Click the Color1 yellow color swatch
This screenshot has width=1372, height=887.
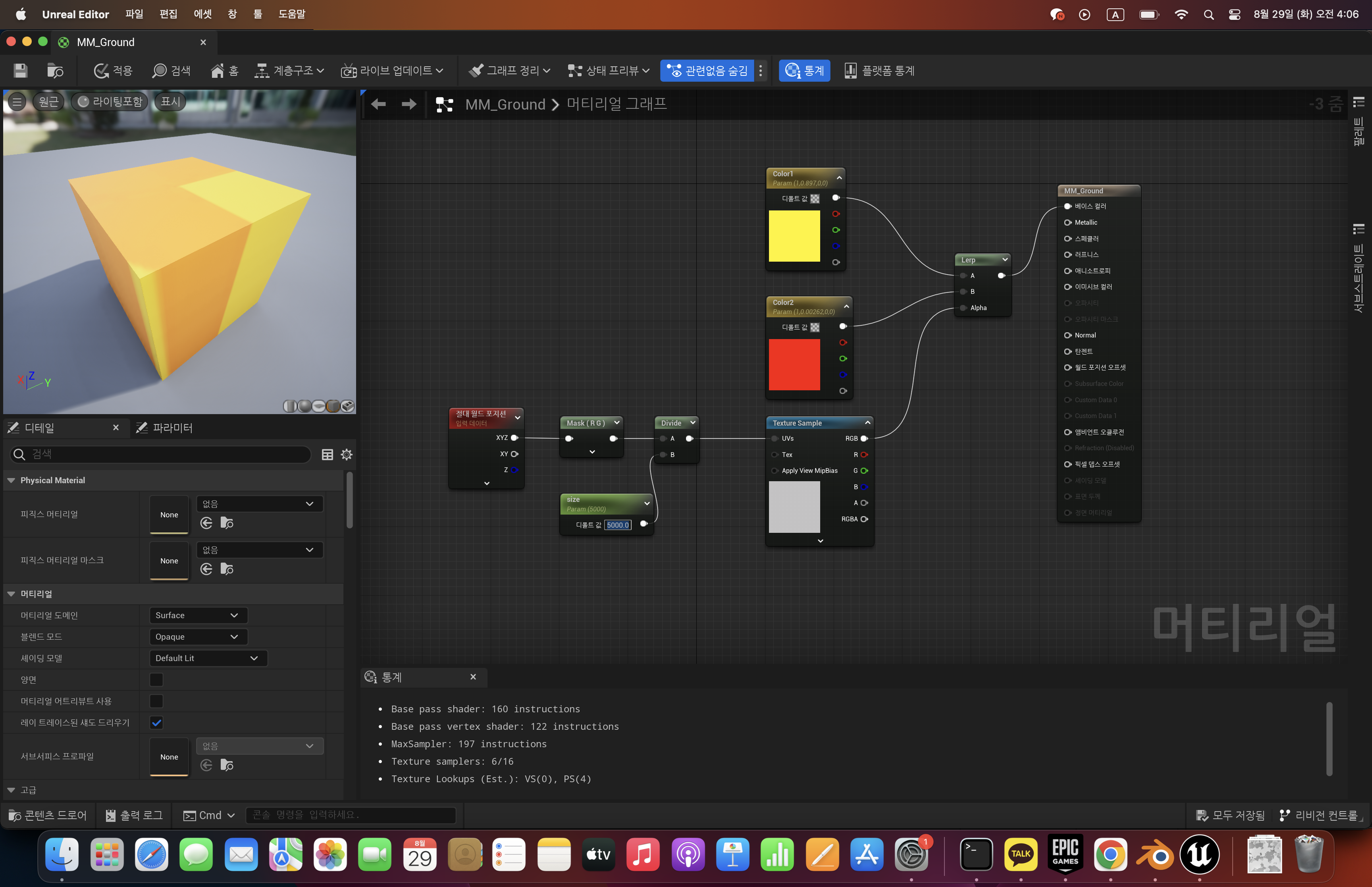pos(794,235)
